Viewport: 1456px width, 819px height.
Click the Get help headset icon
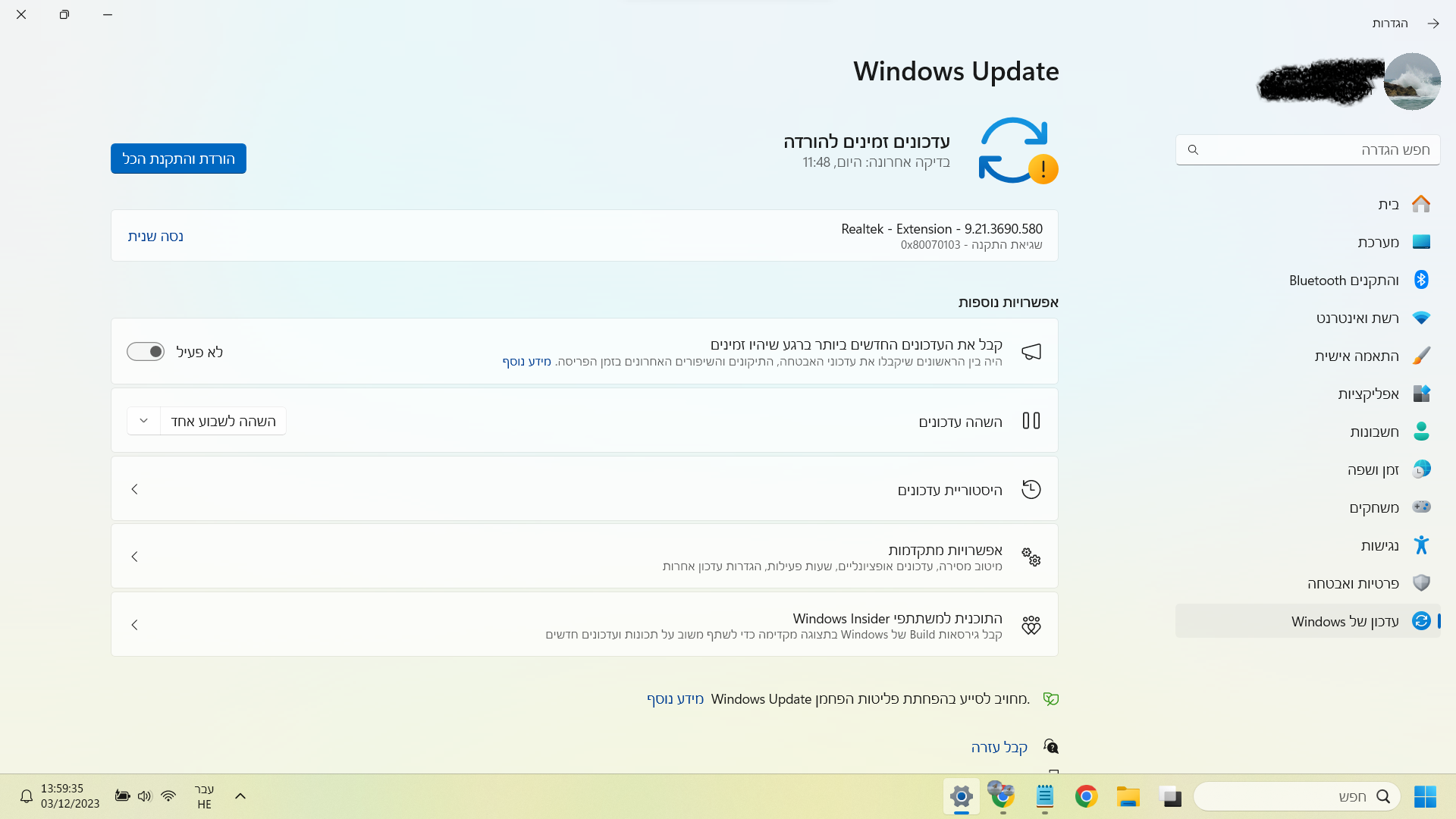(1050, 747)
